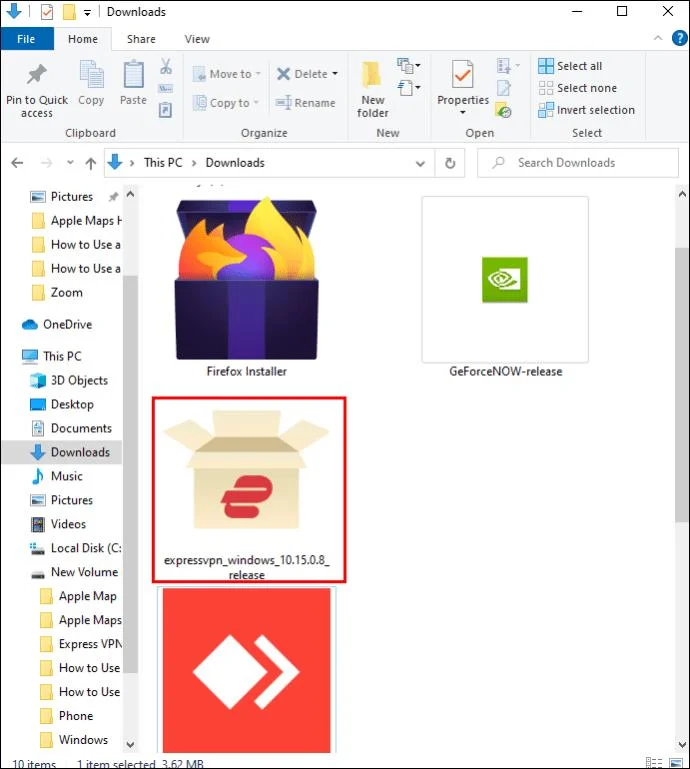Click the navigation pane scroll down arrow
Viewport: 690px width, 769px height.
130,744
